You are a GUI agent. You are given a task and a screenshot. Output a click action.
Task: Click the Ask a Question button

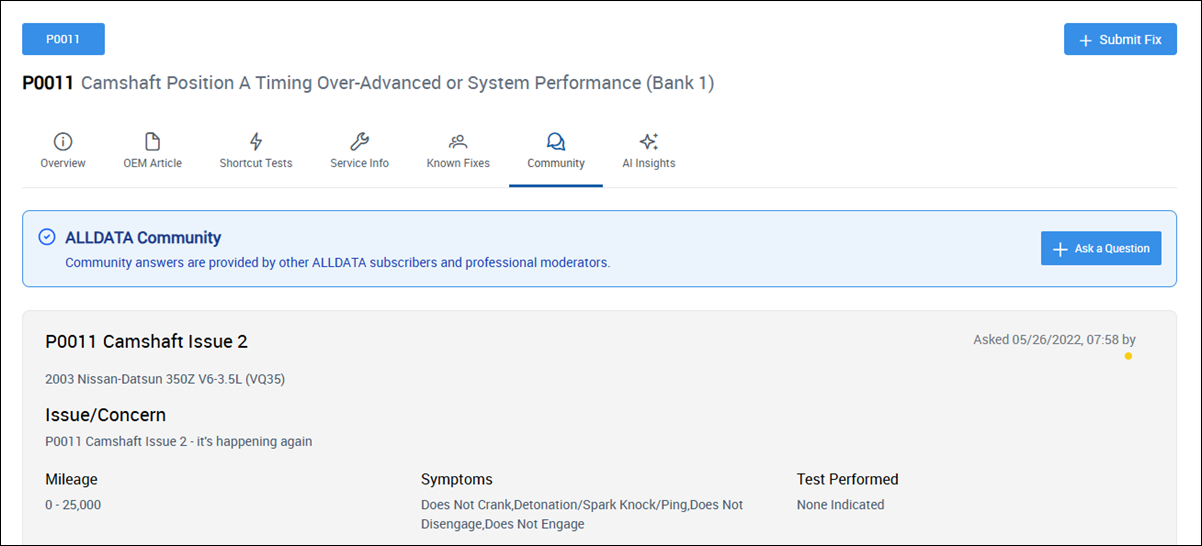(x=1101, y=248)
